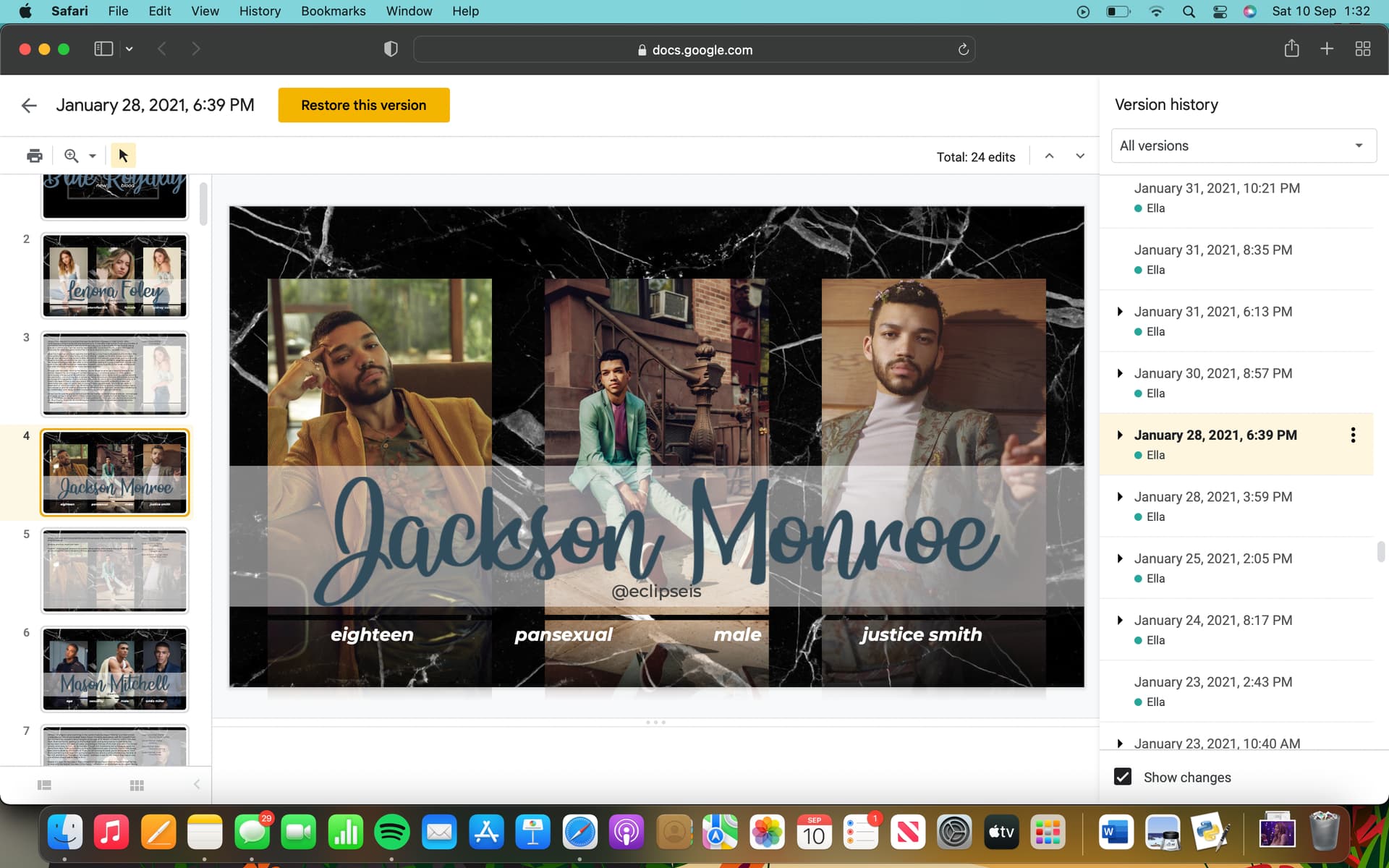This screenshot has height=868, width=1389.
Task: Show Safari tab overview
Action: tap(1363, 49)
